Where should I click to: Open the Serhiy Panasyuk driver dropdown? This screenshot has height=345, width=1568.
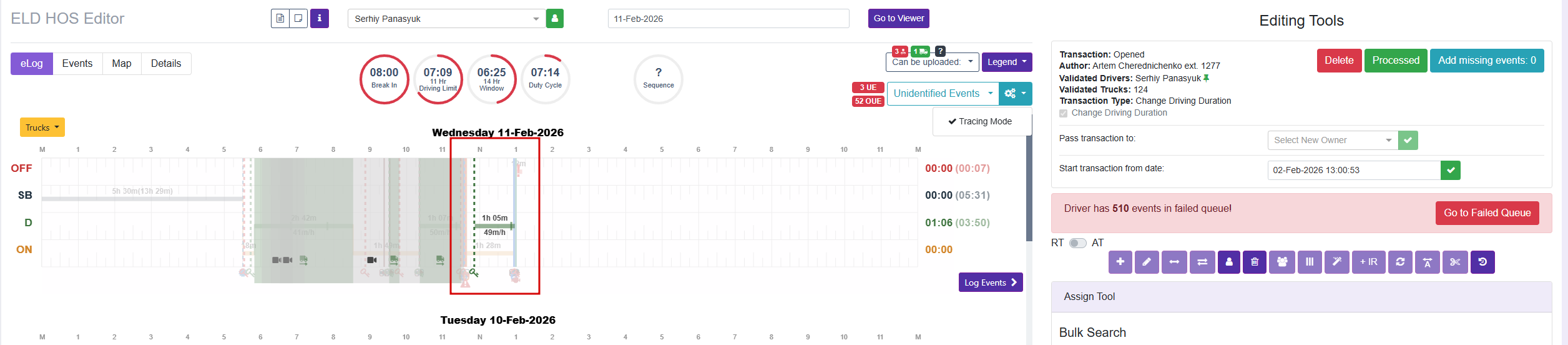click(x=446, y=19)
